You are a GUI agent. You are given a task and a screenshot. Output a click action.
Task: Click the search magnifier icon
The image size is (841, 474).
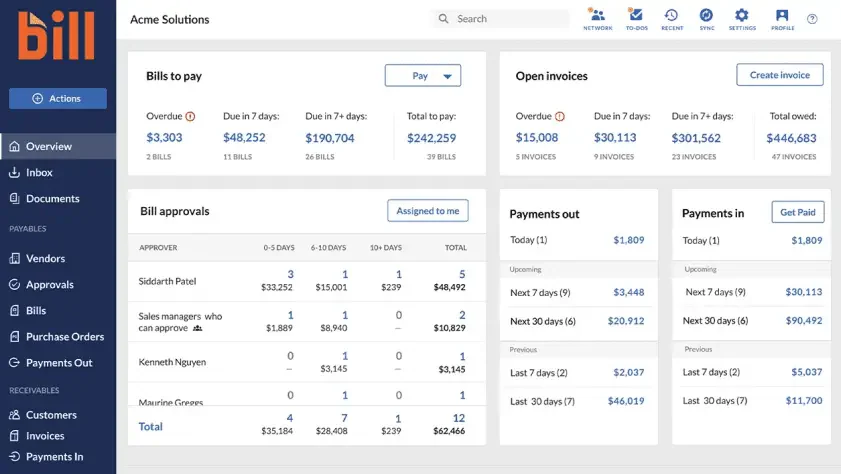[444, 19]
